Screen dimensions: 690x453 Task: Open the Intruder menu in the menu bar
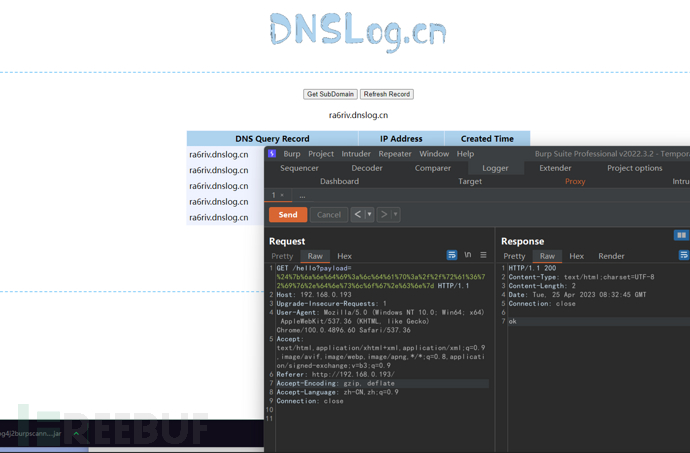pyautogui.click(x=356, y=154)
